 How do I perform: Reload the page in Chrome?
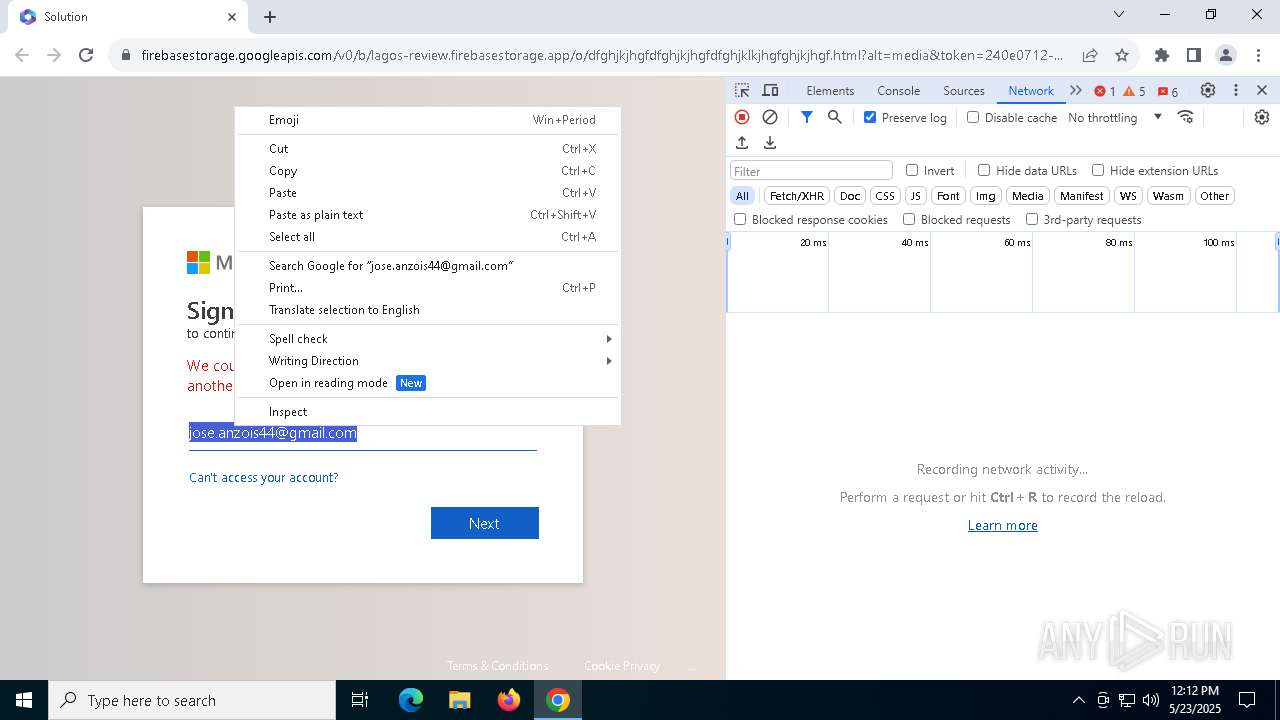tap(86, 55)
